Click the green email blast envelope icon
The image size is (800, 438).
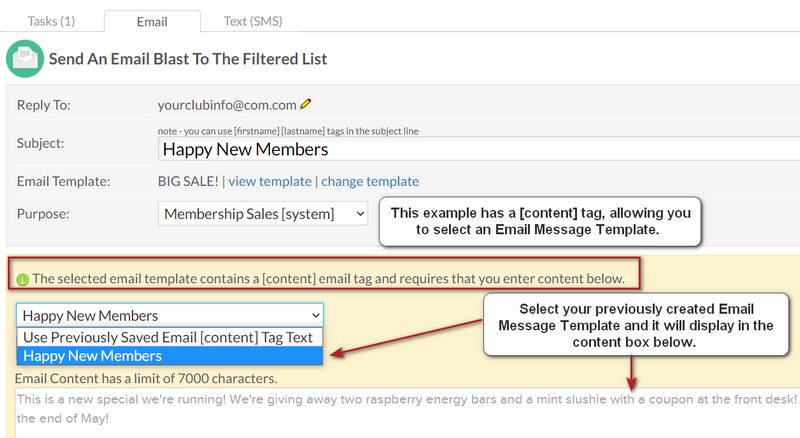[25, 59]
